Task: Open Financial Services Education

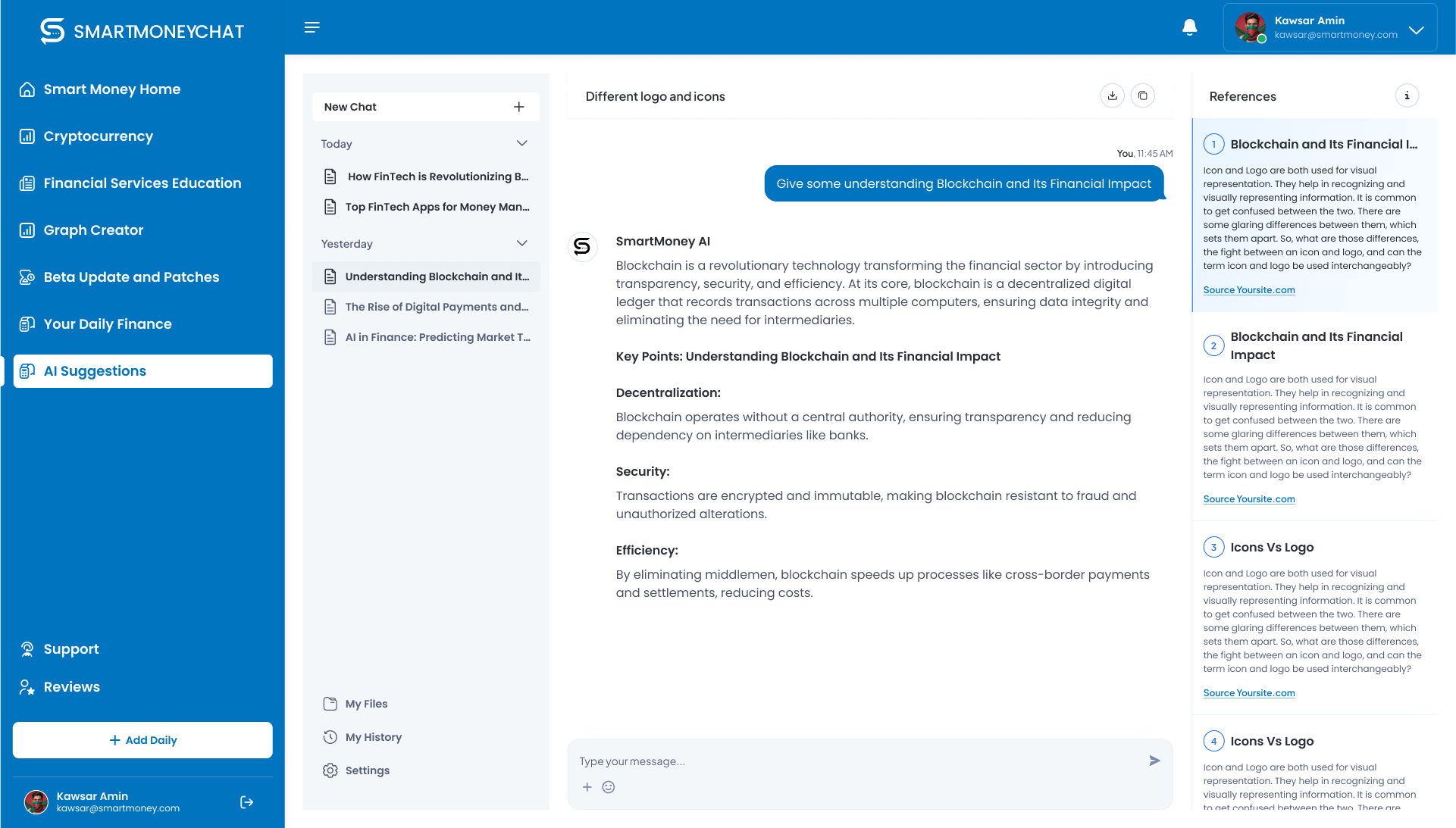Action: click(142, 183)
